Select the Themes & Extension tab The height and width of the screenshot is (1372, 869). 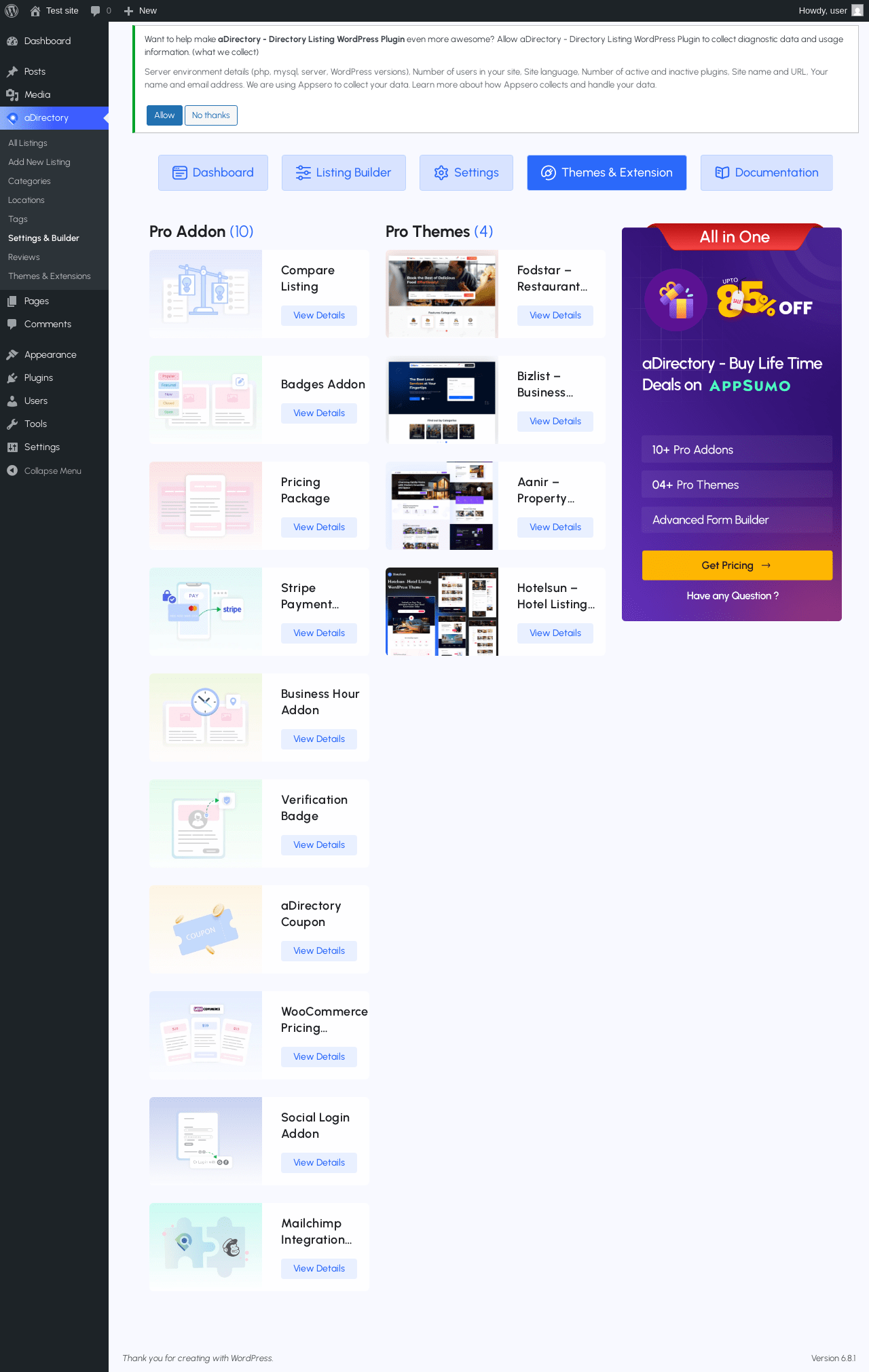coord(607,173)
